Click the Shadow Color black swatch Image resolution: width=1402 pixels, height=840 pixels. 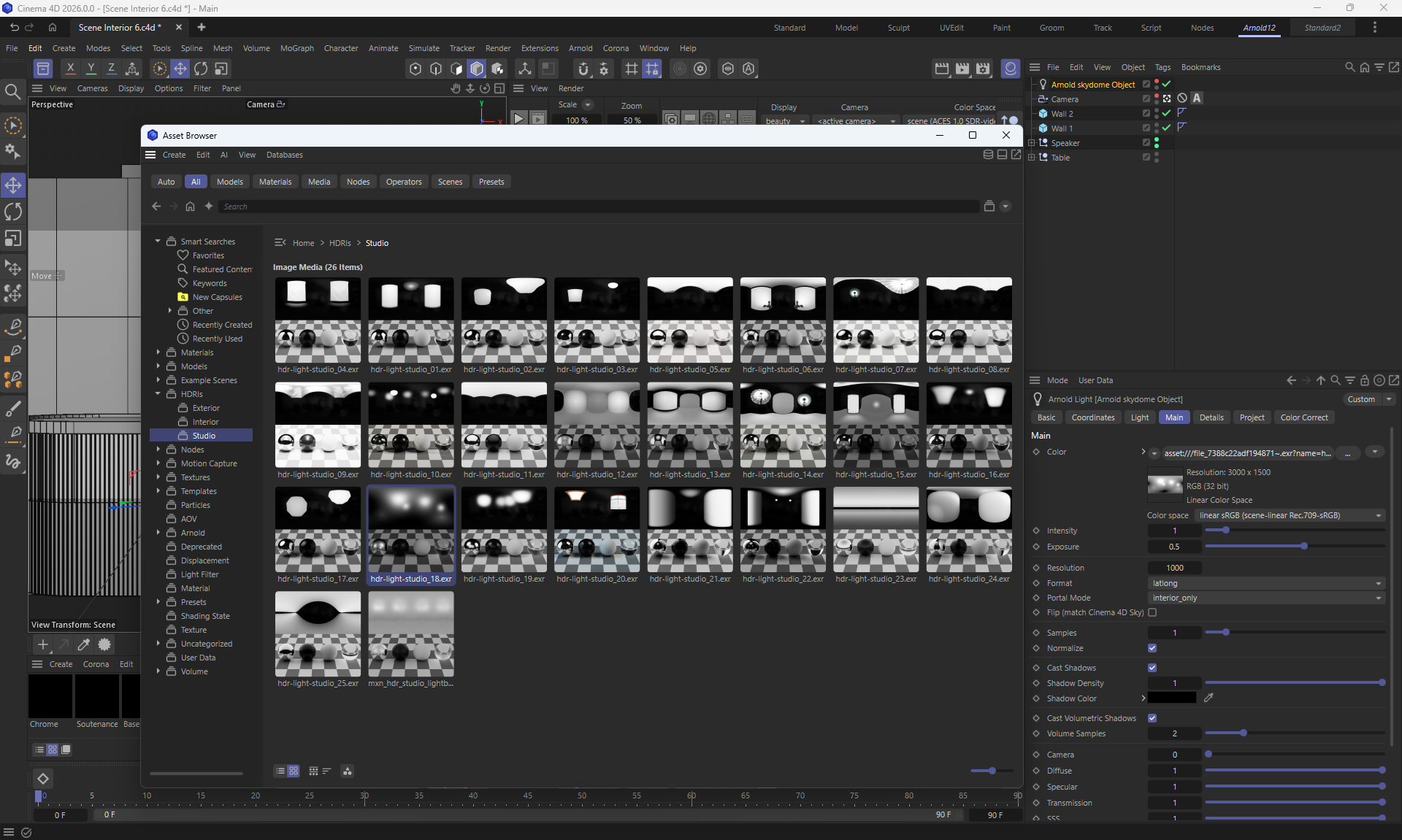[x=1172, y=698]
